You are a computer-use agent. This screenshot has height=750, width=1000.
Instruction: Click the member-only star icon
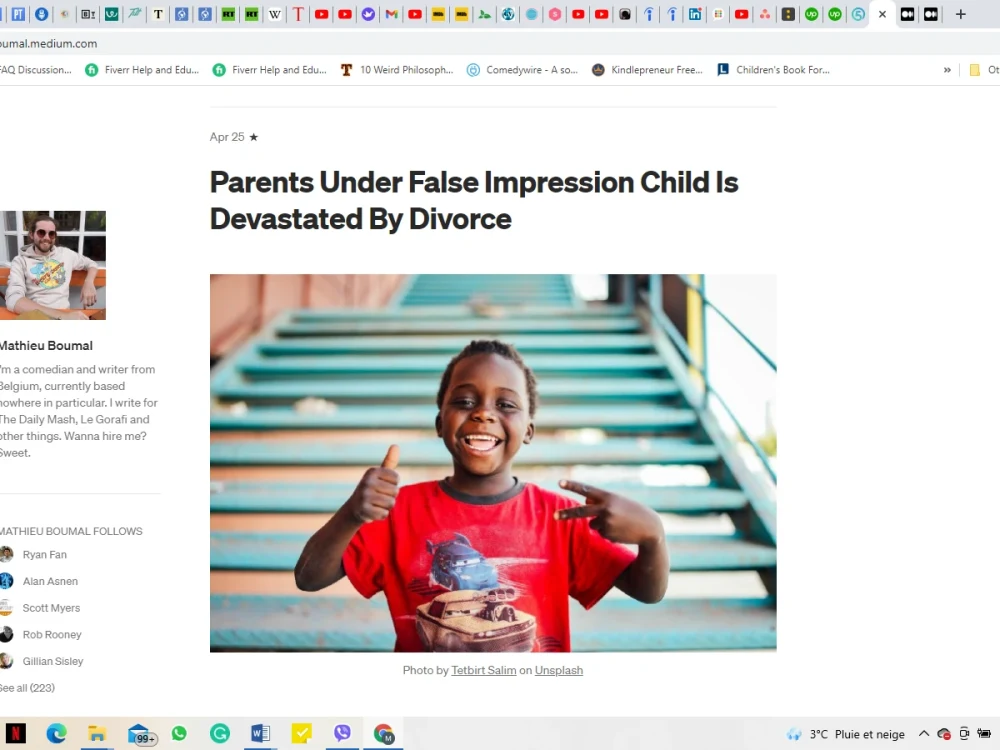(254, 137)
